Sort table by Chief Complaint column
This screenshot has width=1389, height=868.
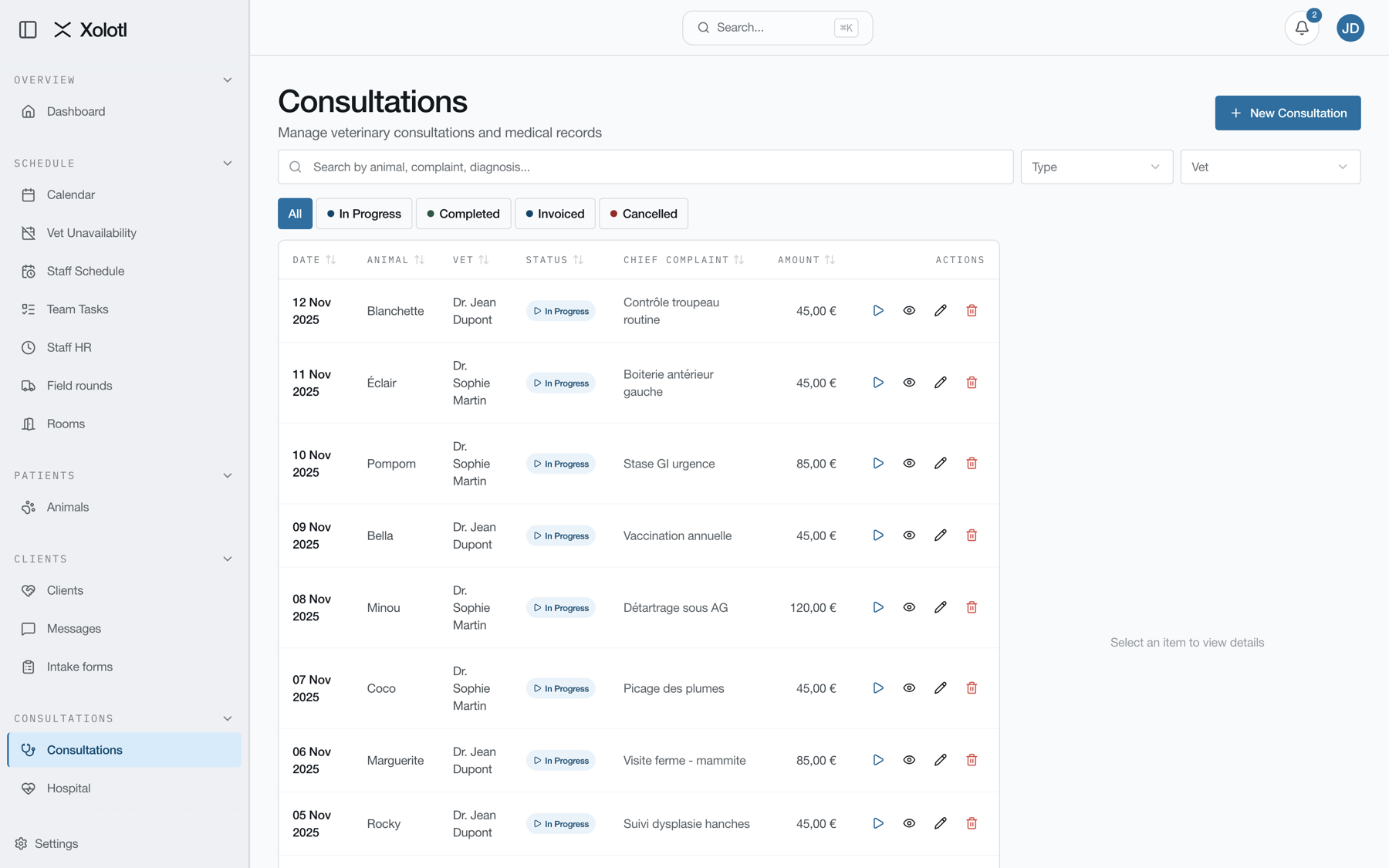tap(684, 260)
